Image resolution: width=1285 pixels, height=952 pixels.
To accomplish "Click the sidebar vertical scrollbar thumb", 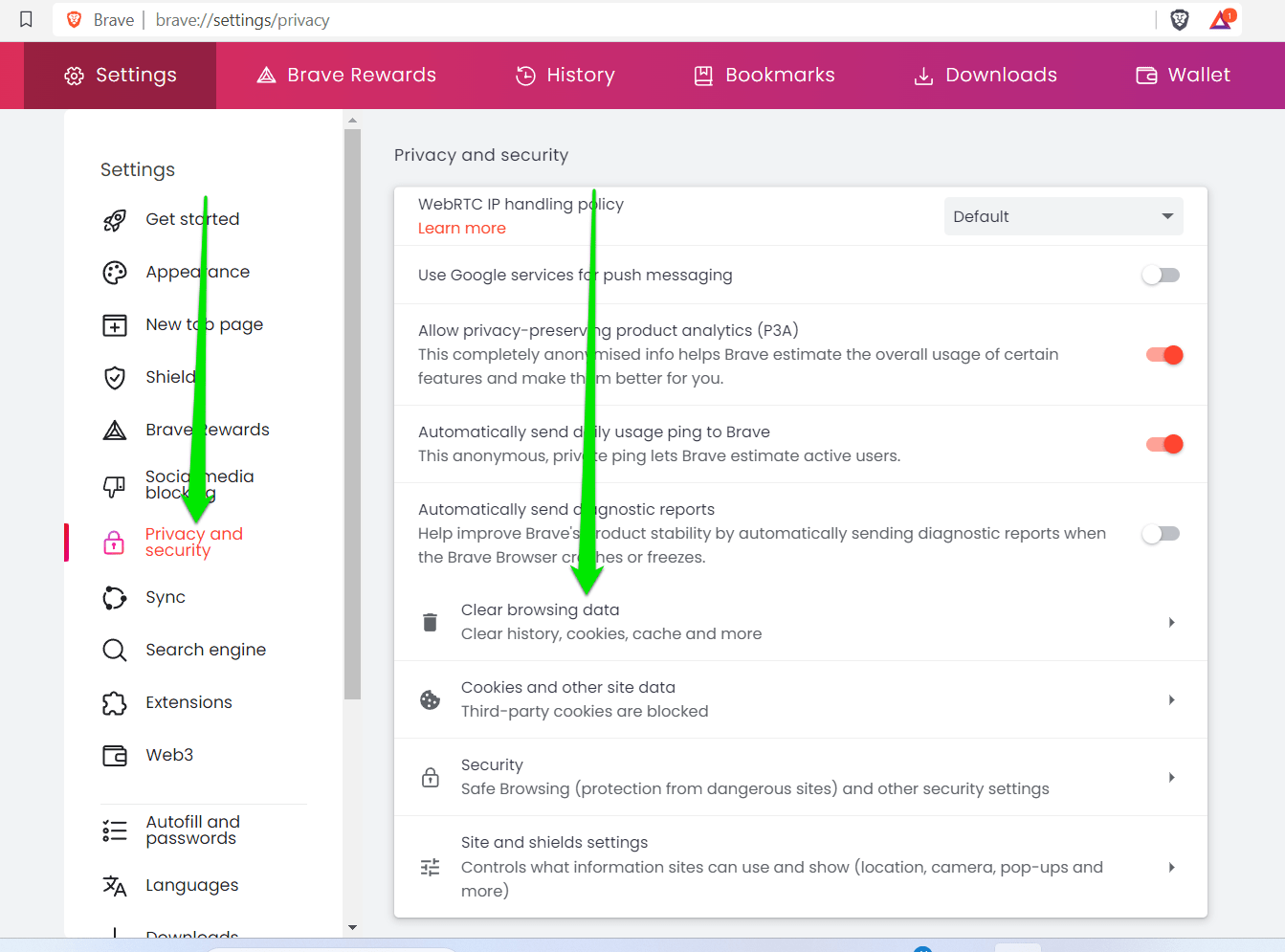I will pos(352,414).
